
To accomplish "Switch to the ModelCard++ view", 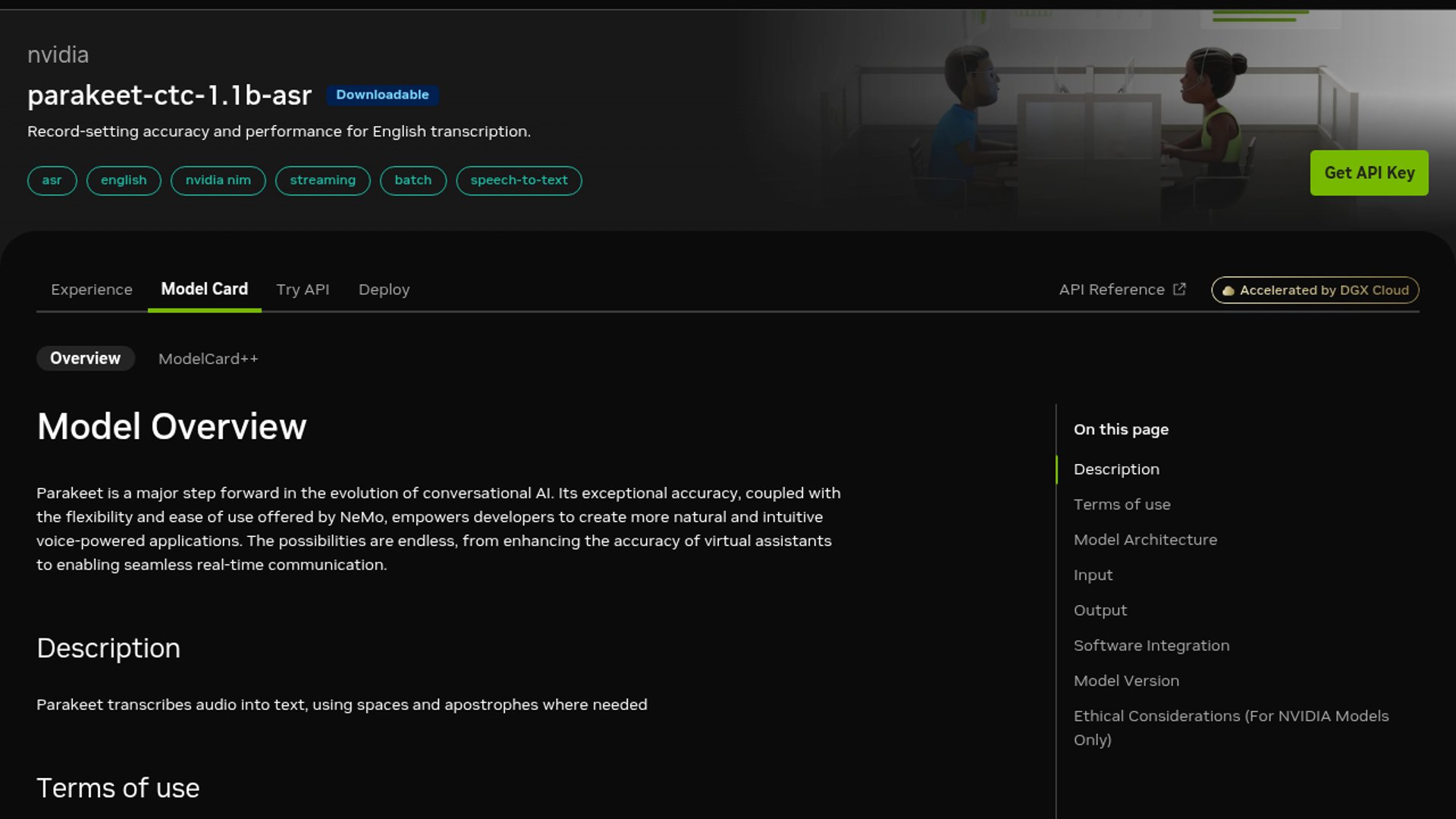I will [x=209, y=359].
